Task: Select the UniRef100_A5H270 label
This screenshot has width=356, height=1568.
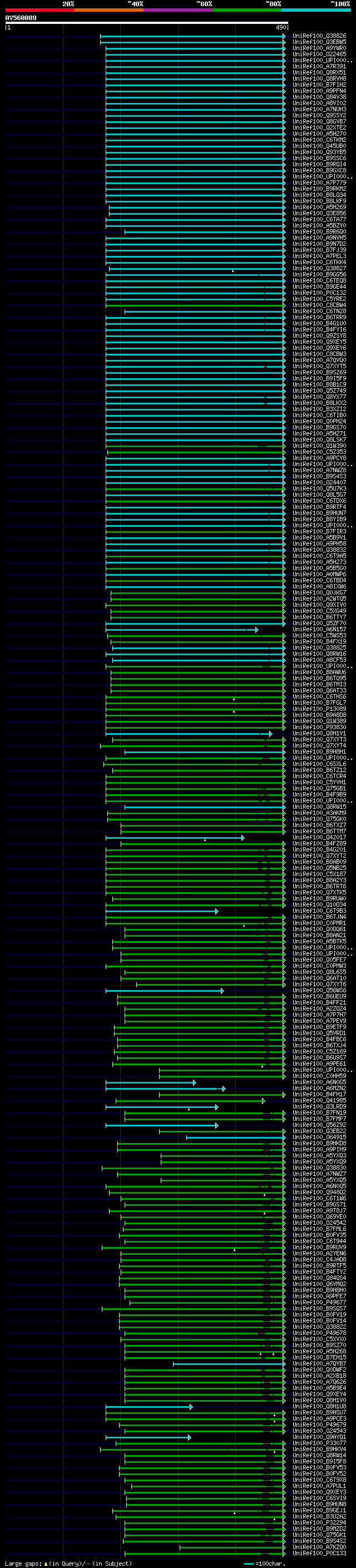Action: (x=319, y=134)
